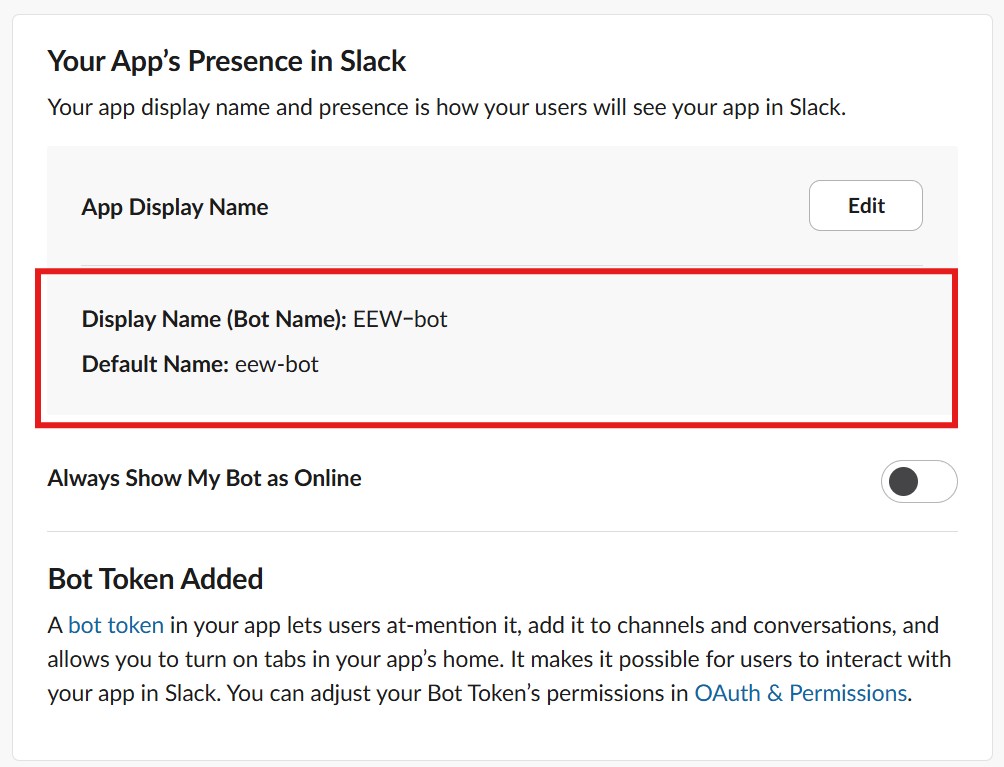Open the OAuth & Permissions link

pos(800,693)
